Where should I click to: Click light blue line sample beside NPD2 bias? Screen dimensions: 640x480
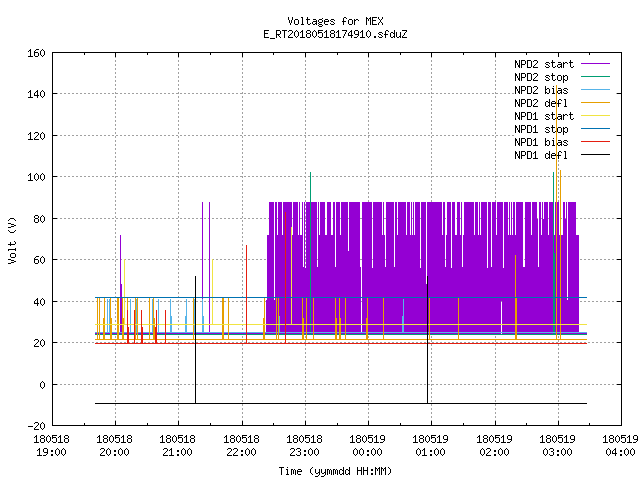[596, 90]
